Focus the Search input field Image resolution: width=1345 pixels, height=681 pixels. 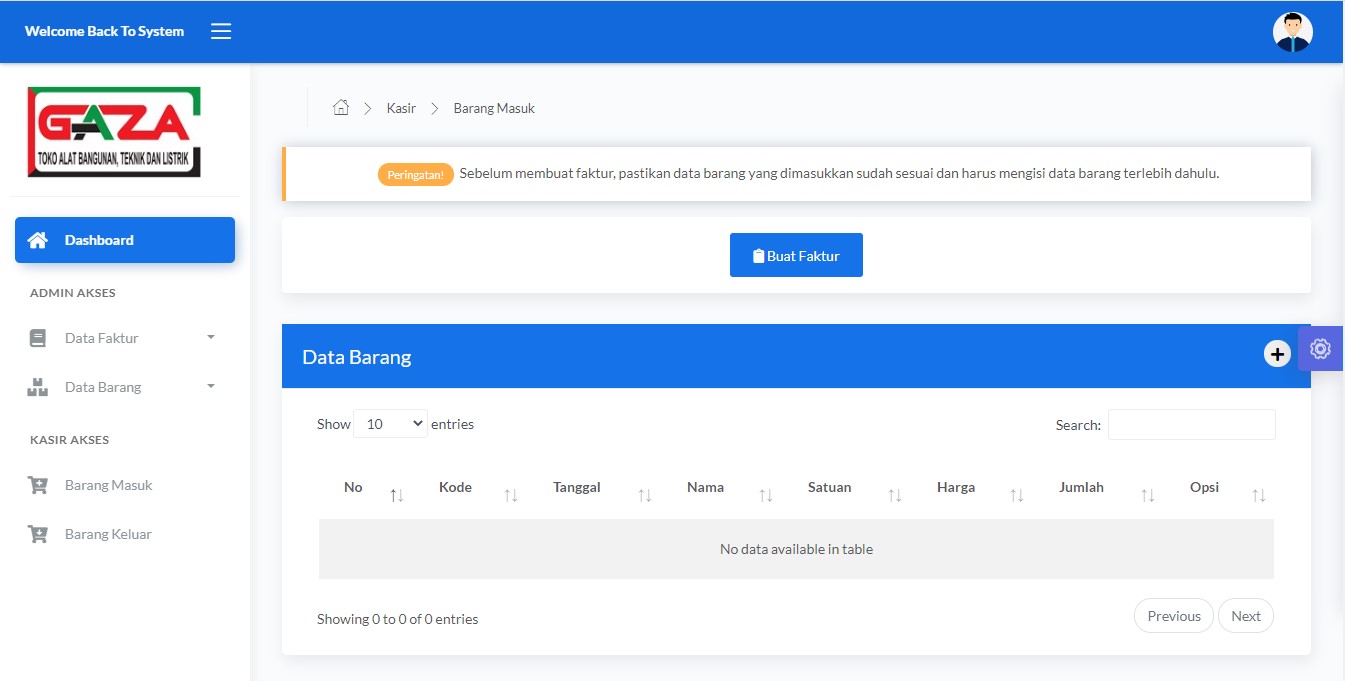(x=1191, y=425)
